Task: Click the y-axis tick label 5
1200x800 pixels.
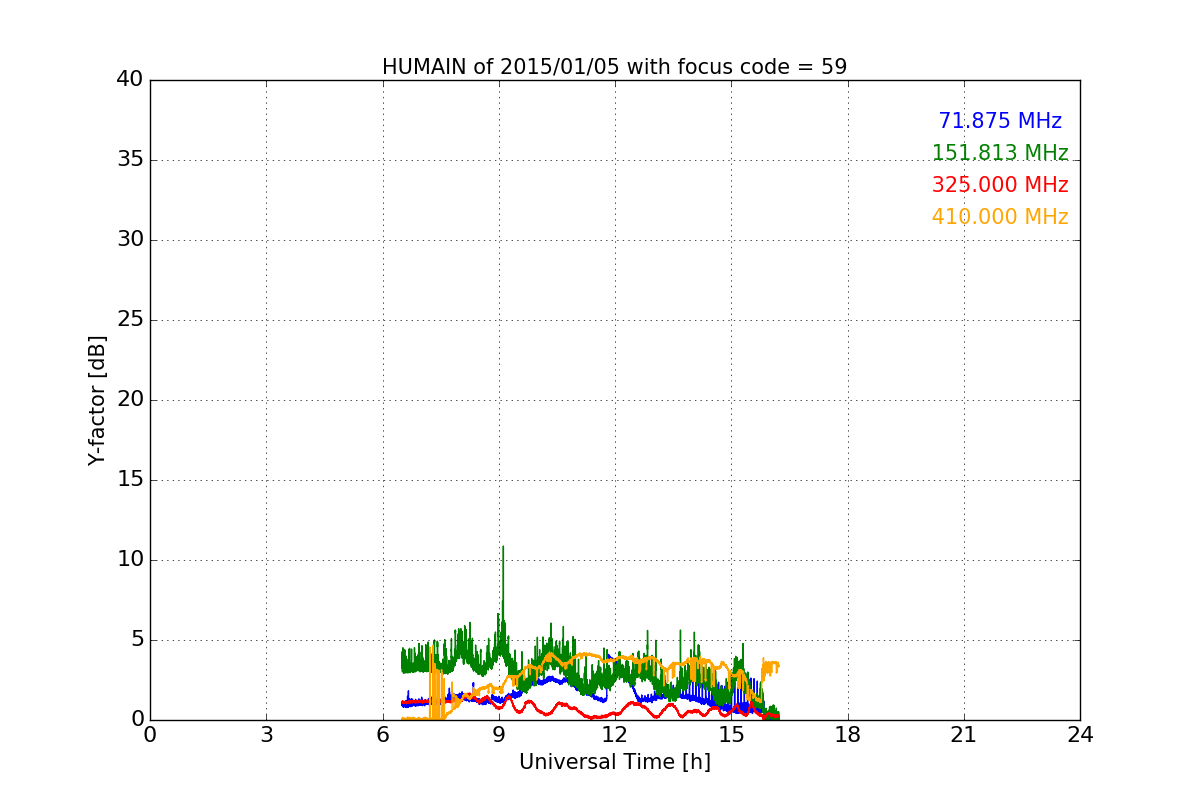Action: (136, 640)
